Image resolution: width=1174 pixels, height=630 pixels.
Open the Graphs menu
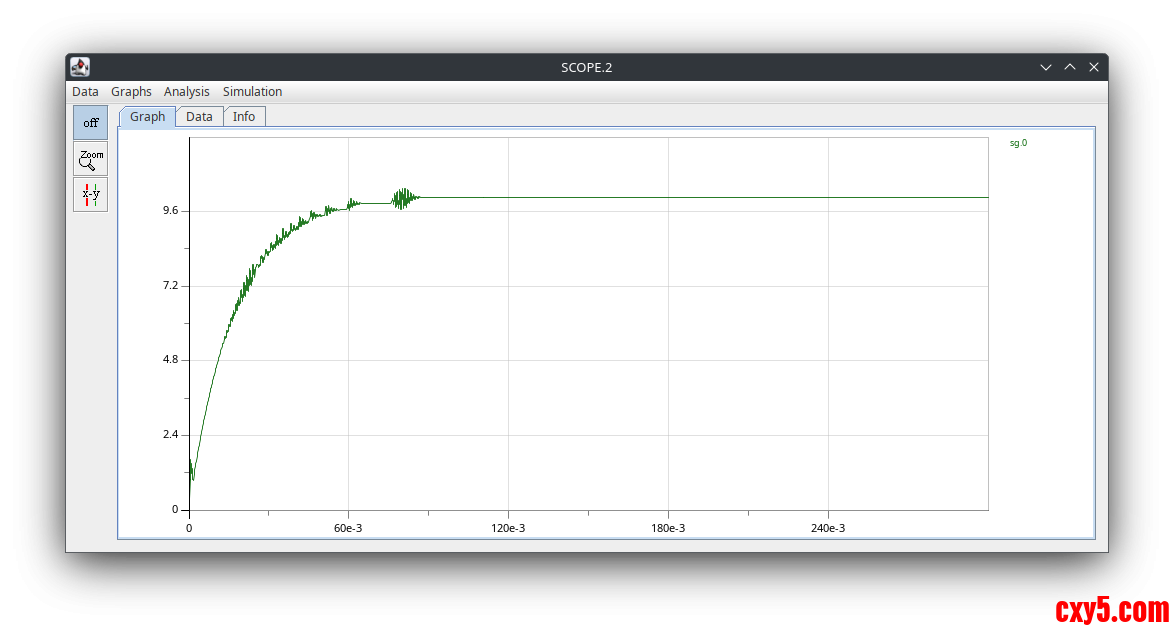[x=131, y=92]
